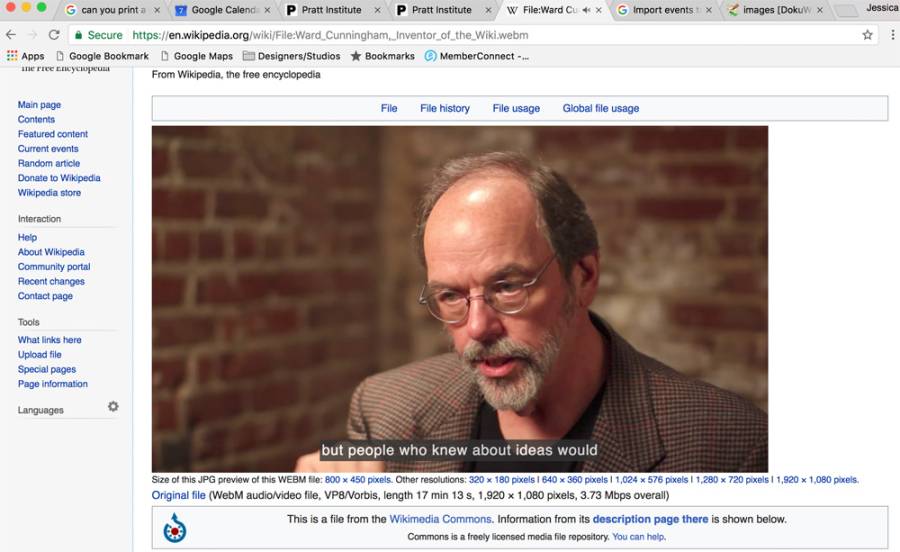Switch to the images [DokuWiki] tab
The height and width of the screenshot is (552, 900).
(x=775, y=10)
